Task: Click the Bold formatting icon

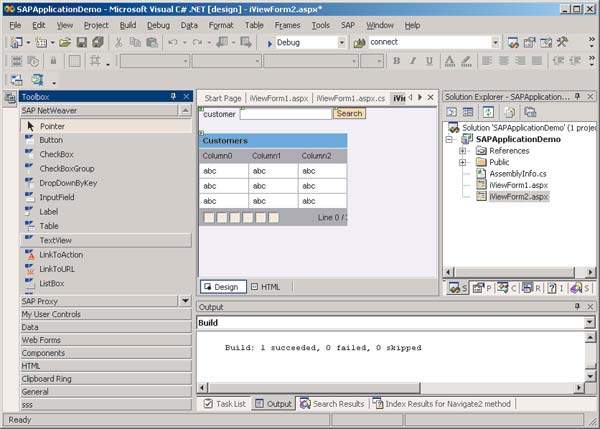Action: point(397,61)
